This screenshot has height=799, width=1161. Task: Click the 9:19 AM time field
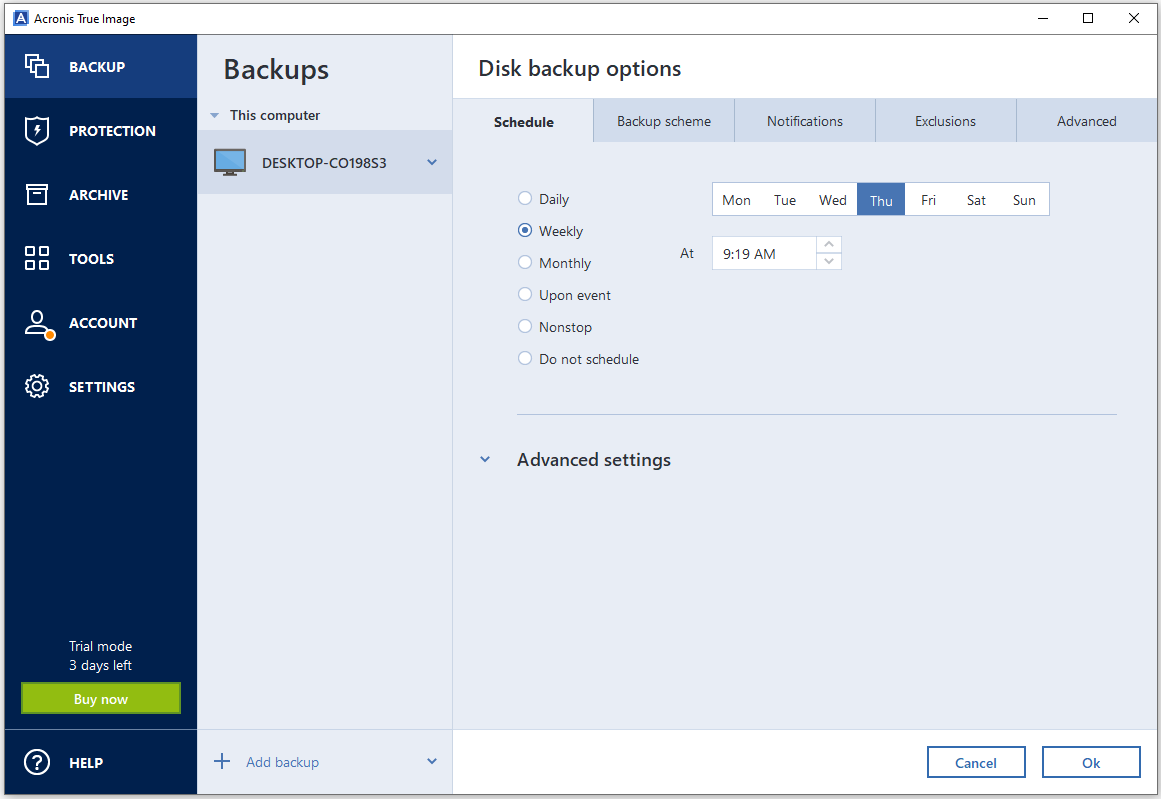tap(764, 253)
